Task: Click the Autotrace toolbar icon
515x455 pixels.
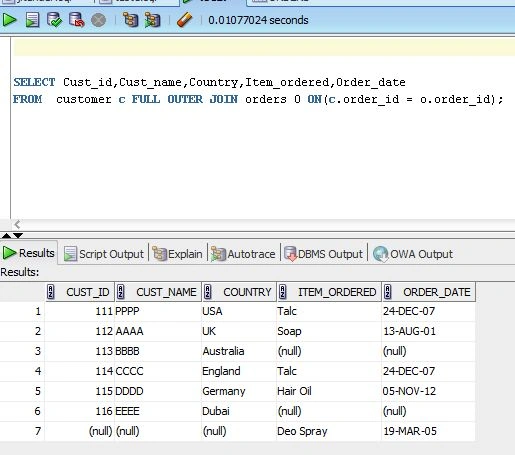Action: (152, 20)
